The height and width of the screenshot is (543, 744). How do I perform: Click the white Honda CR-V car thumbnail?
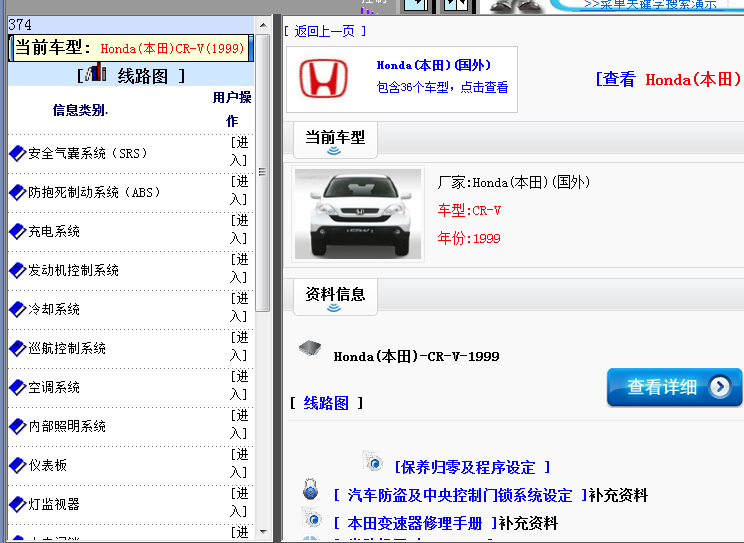click(358, 214)
